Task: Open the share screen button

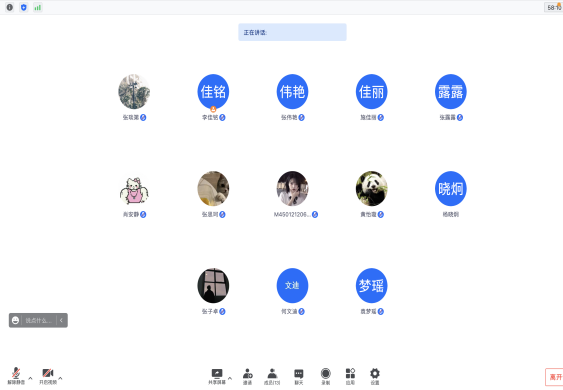Action: coord(217,376)
